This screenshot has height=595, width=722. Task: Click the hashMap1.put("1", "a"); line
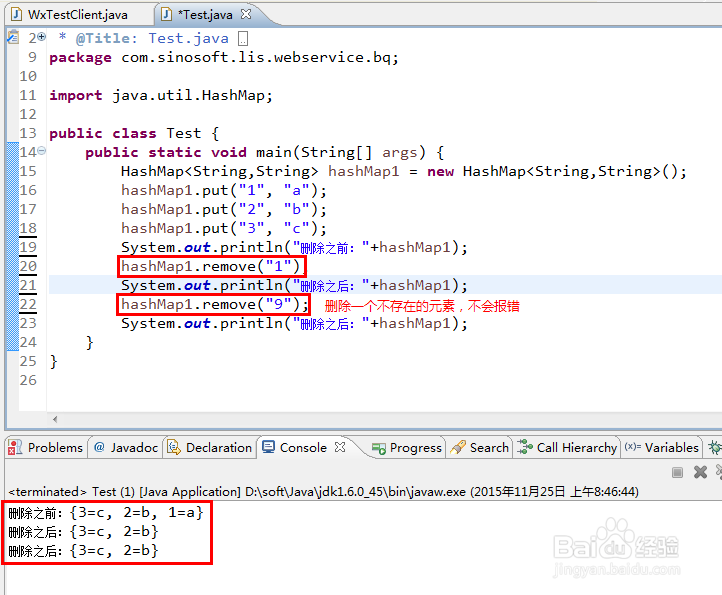224,190
